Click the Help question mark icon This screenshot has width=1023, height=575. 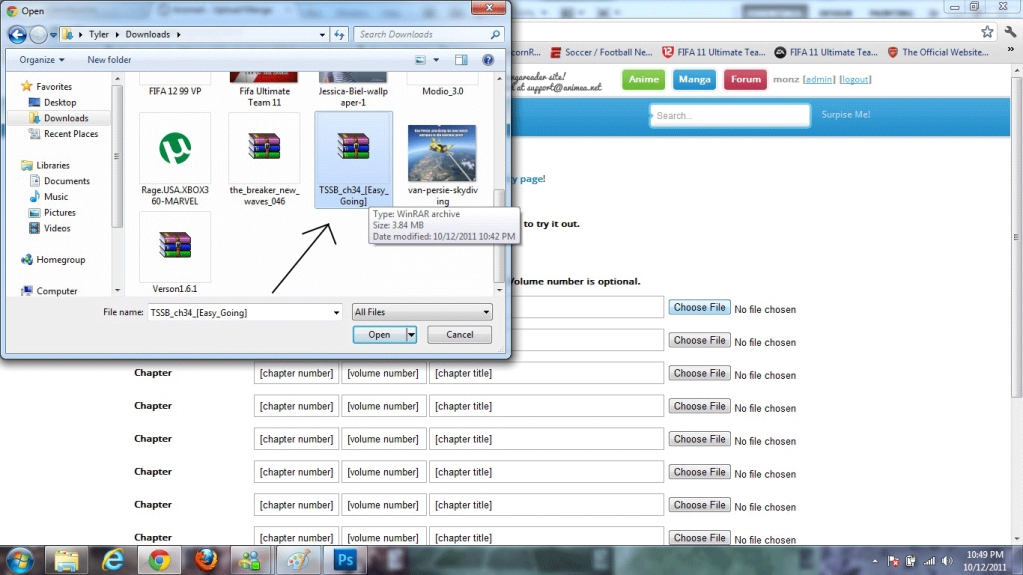click(x=486, y=60)
